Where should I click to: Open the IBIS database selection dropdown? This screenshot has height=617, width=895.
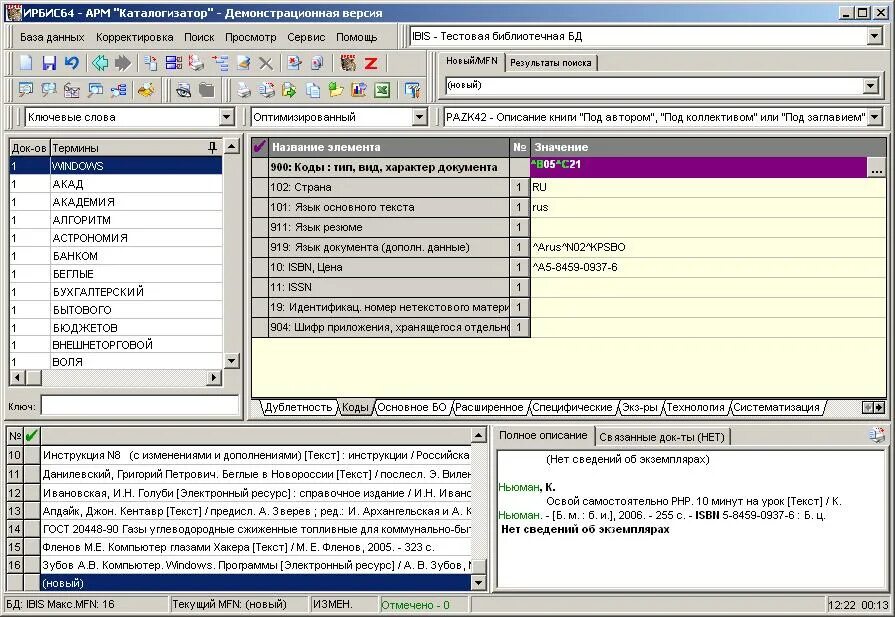click(874, 37)
